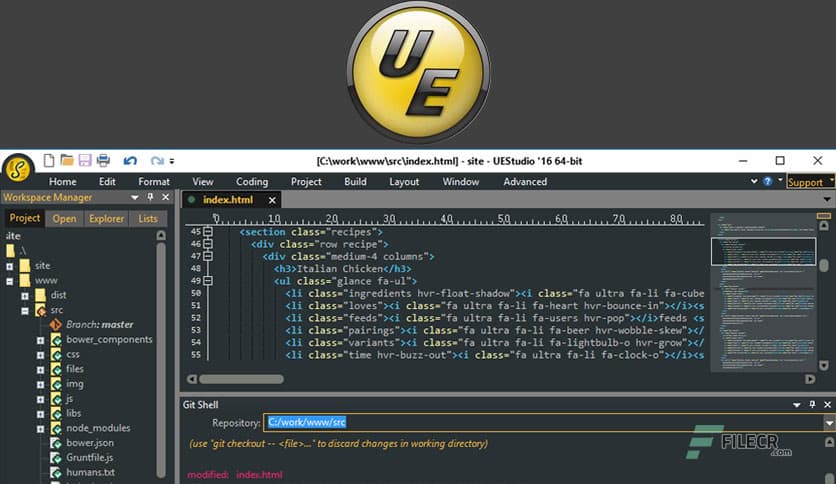Viewport: 836px width, 484px height.
Task: Expand the node_modules folder node
Action: coord(41,429)
